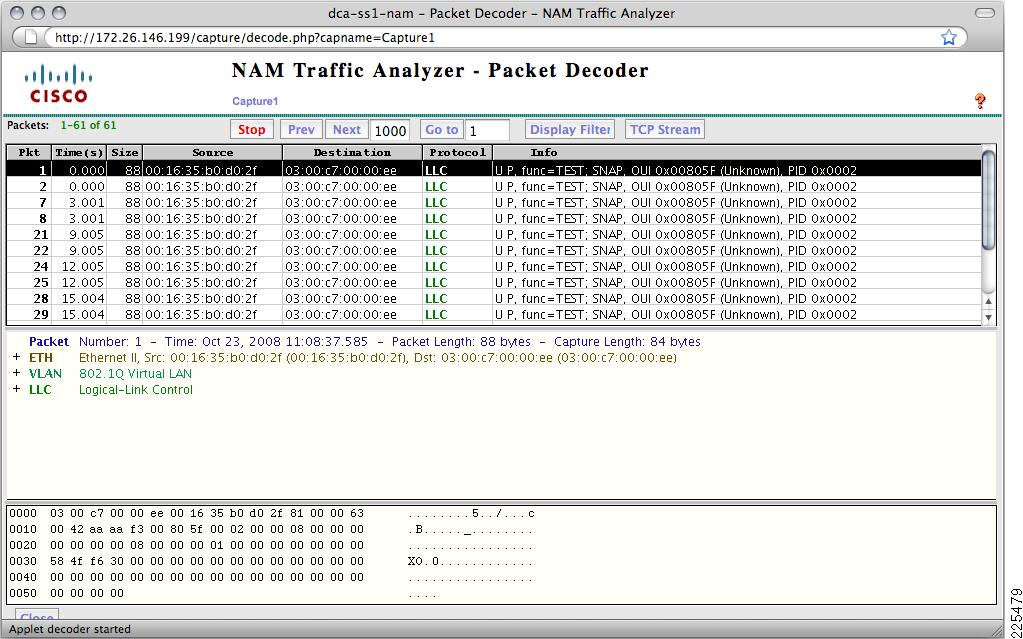
Task: Click the packet list scroll up arrow
Action: tap(988, 302)
